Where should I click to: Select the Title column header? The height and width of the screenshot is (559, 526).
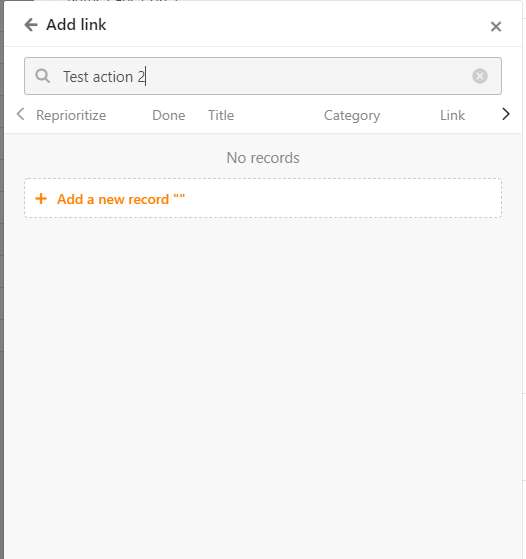click(221, 116)
